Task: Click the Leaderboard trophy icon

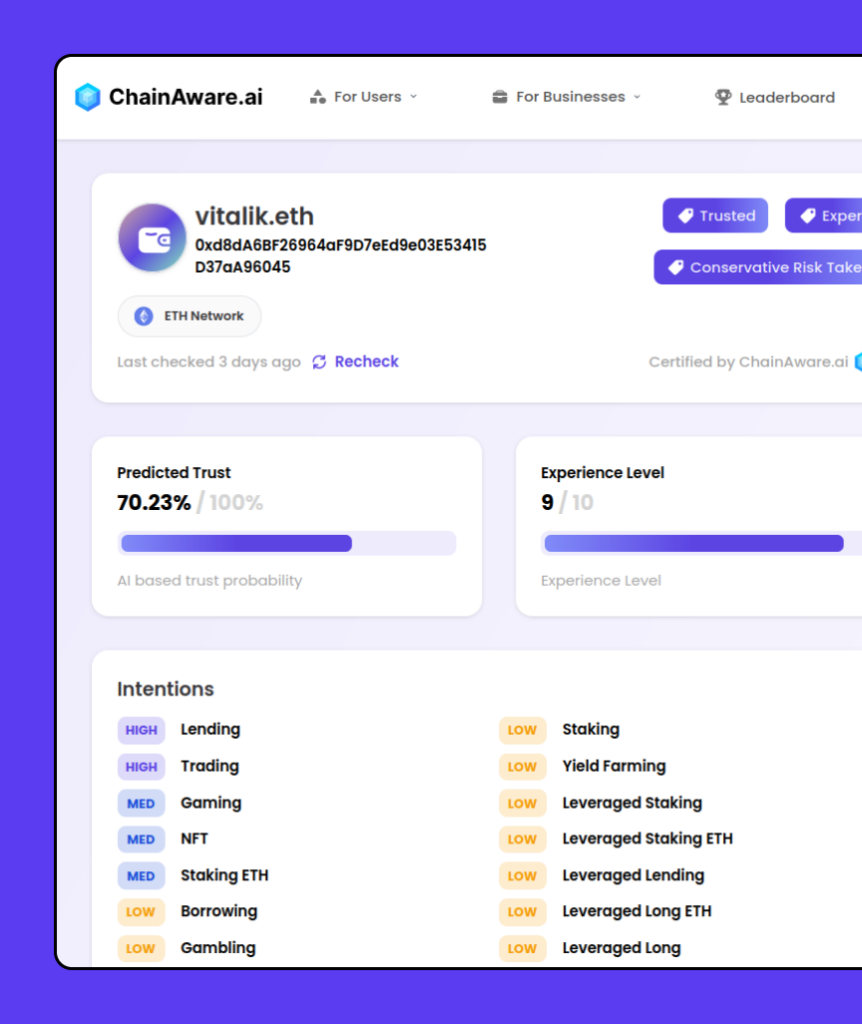Action: coord(723,97)
